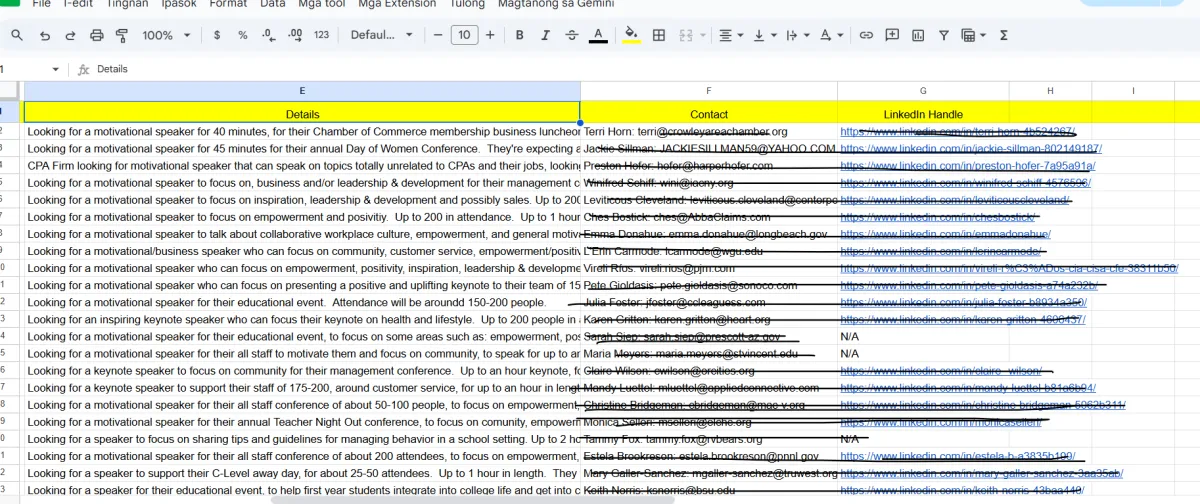Open the Format menu
Screen dimensions: 1200x504
pos(228,4)
